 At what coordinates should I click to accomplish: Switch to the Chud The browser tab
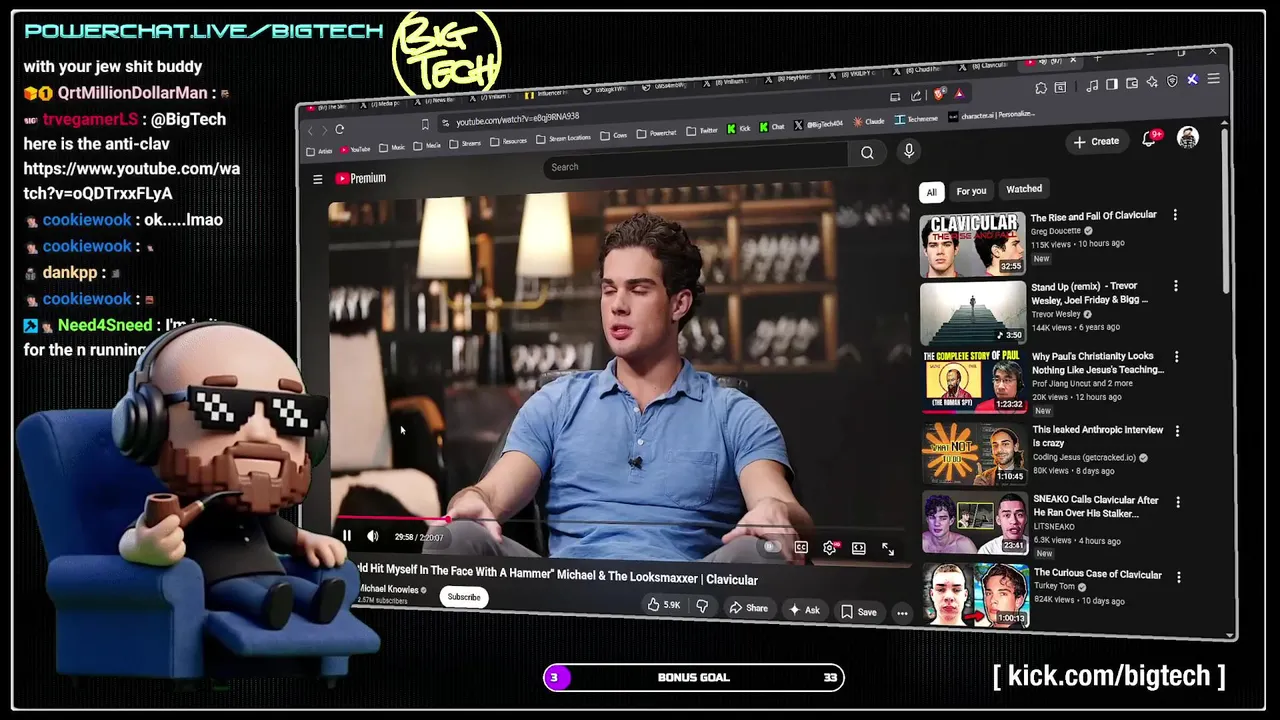click(x=924, y=70)
